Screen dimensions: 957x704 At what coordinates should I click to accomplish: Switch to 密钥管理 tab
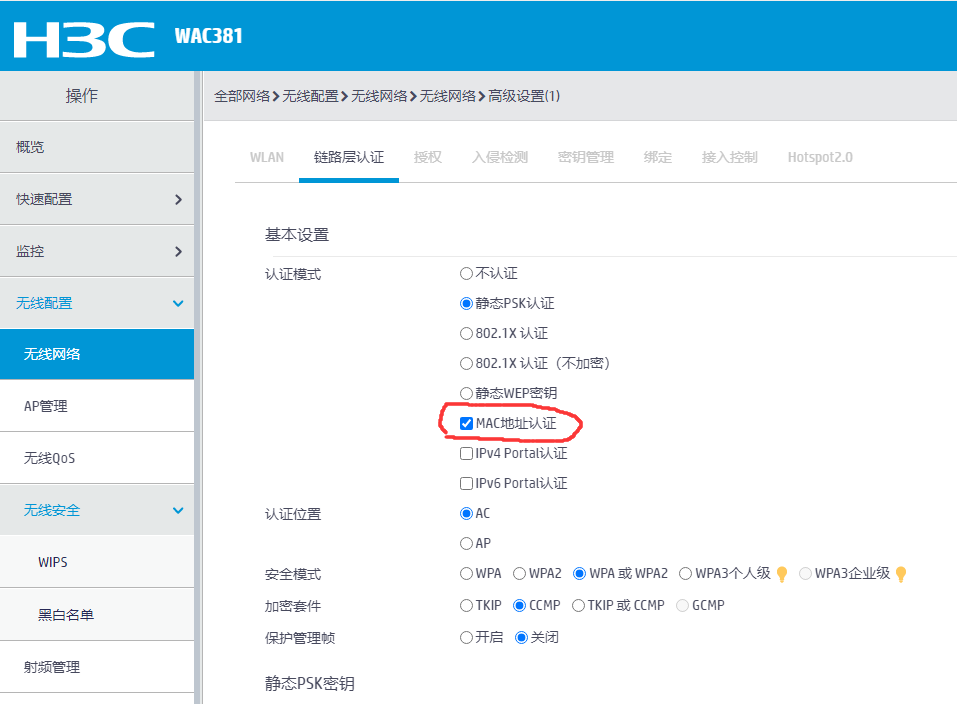pos(586,158)
